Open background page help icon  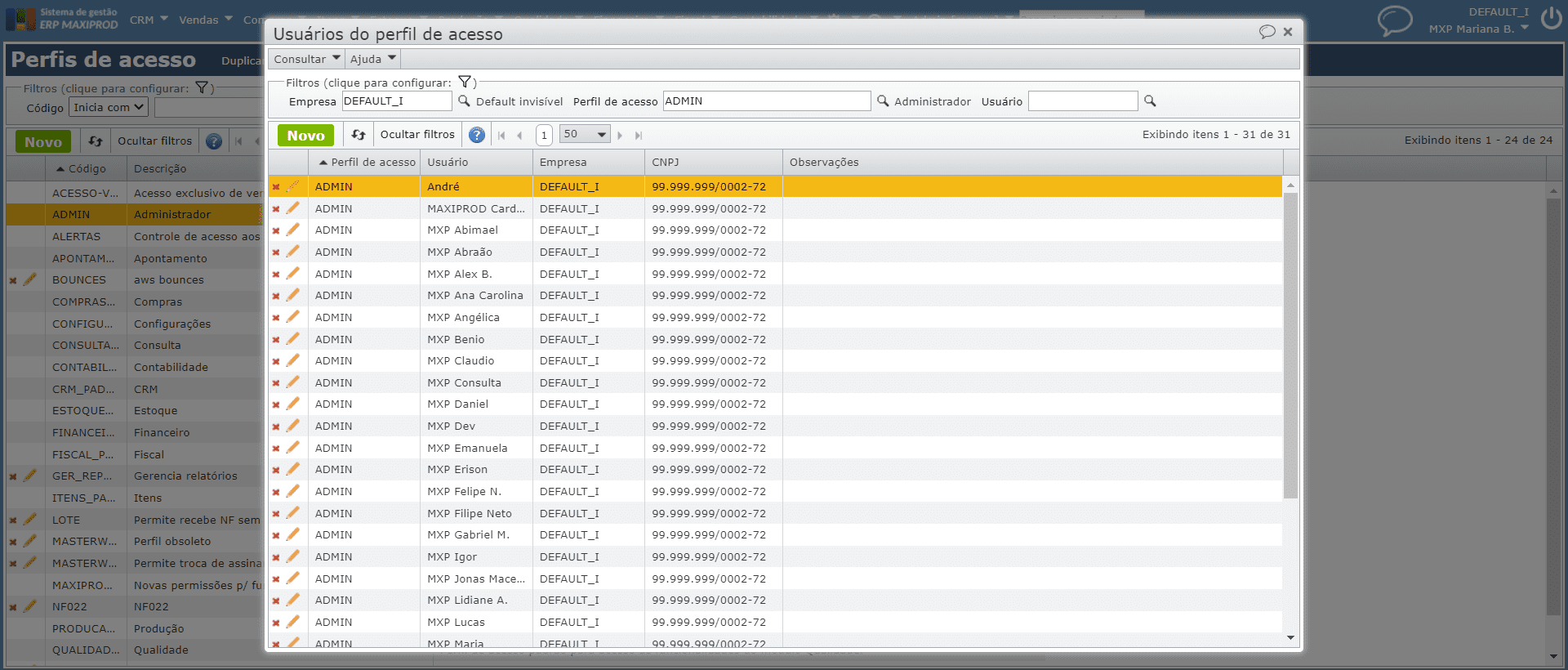(x=214, y=141)
